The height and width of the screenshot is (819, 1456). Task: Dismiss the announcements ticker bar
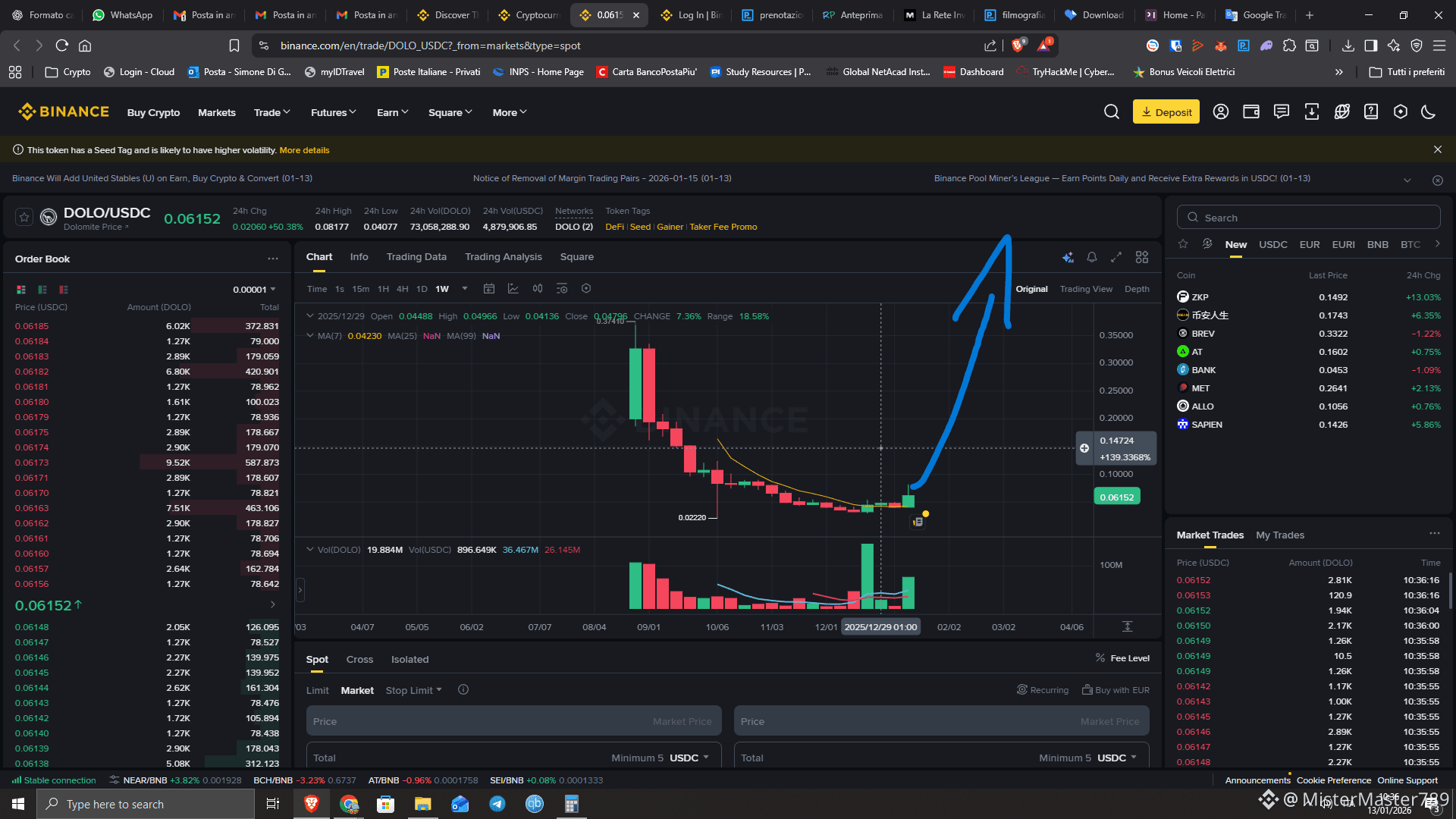tap(1438, 180)
